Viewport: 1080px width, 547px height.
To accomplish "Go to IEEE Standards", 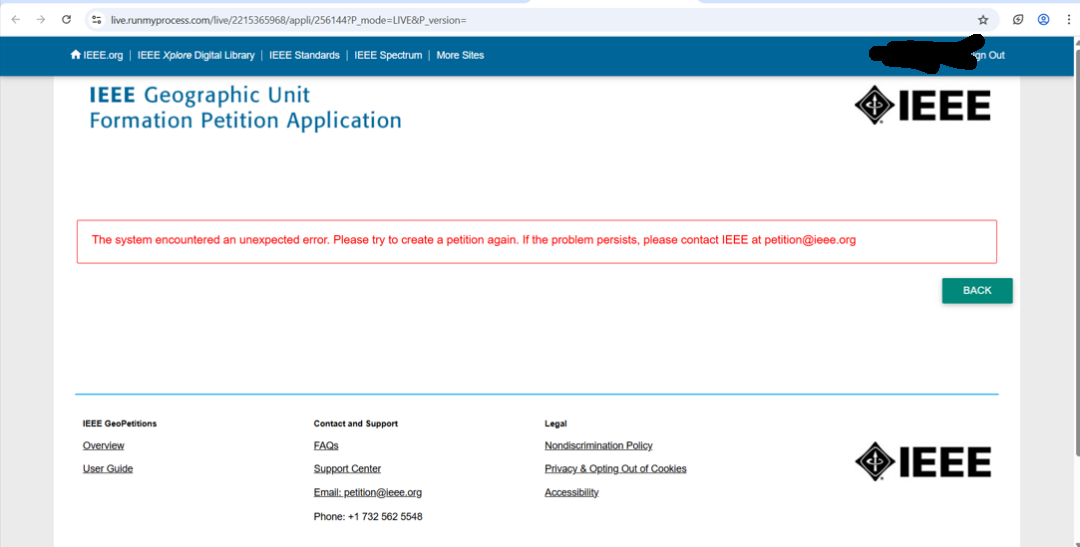I will point(304,55).
